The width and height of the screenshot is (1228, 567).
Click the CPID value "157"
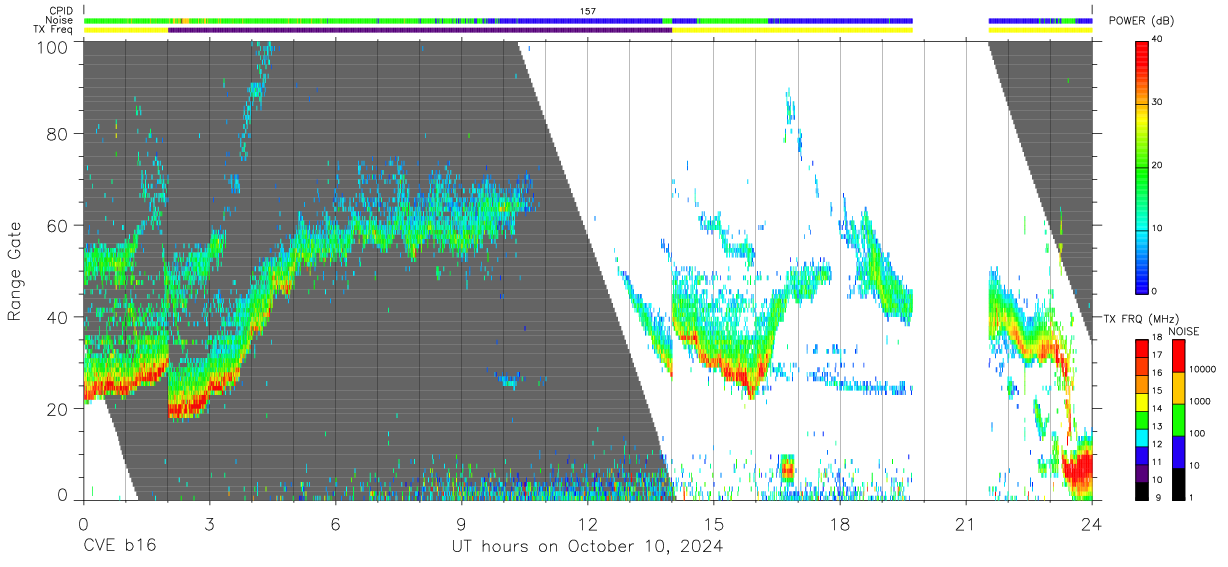click(588, 11)
